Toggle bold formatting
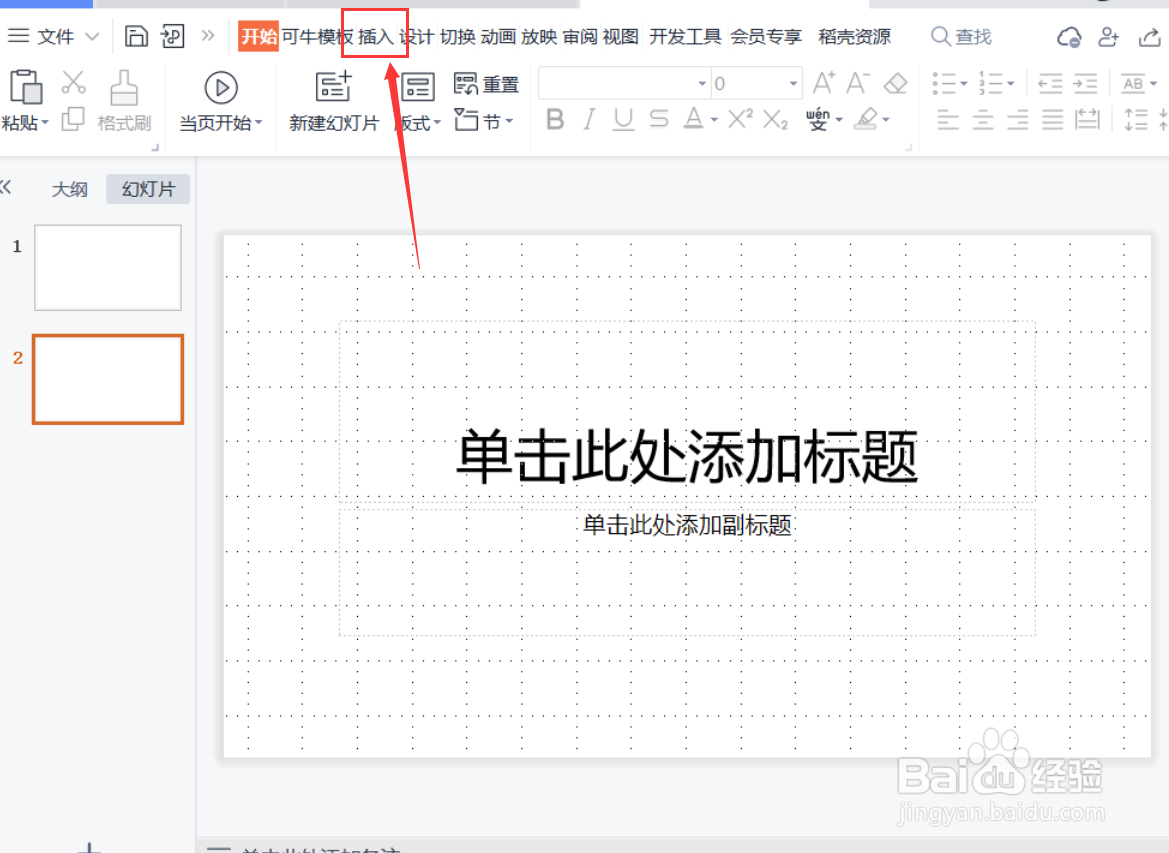Screen dimensions: 1169x853 pyautogui.click(x=555, y=119)
